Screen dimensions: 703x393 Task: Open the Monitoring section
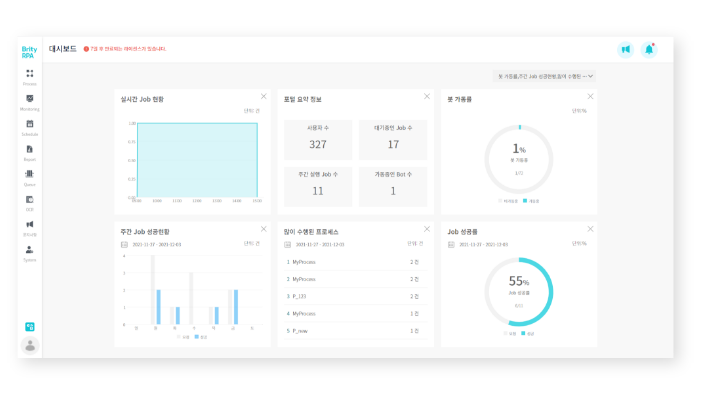tap(30, 102)
